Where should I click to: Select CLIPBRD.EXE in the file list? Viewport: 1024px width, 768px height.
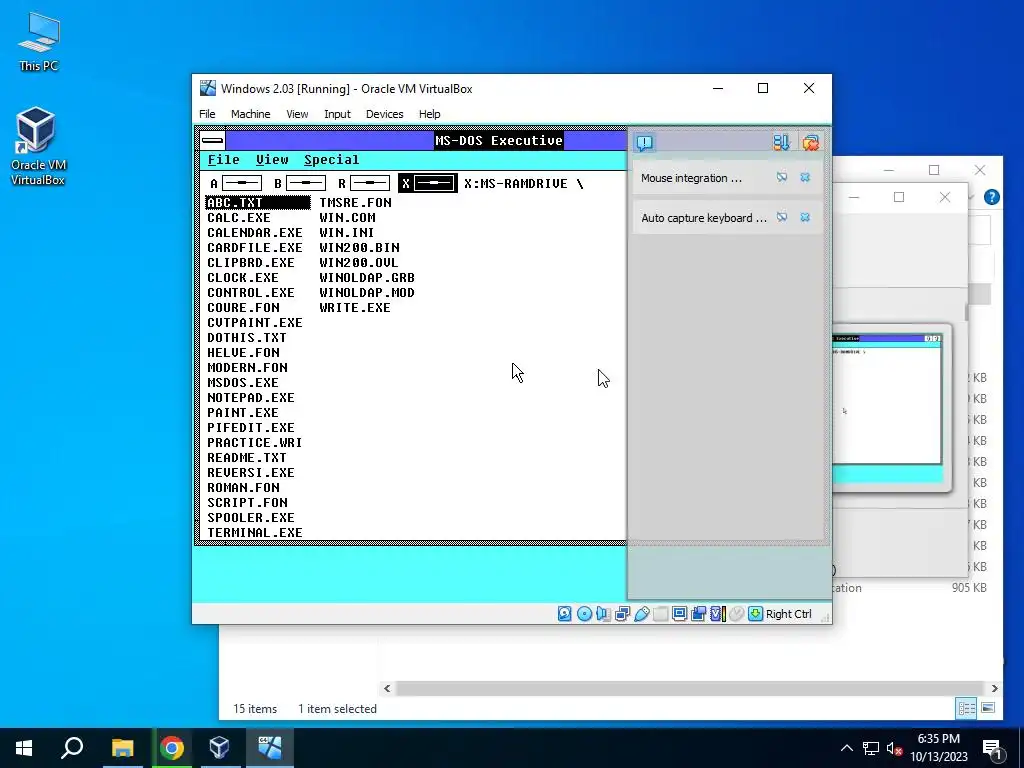[251, 263]
